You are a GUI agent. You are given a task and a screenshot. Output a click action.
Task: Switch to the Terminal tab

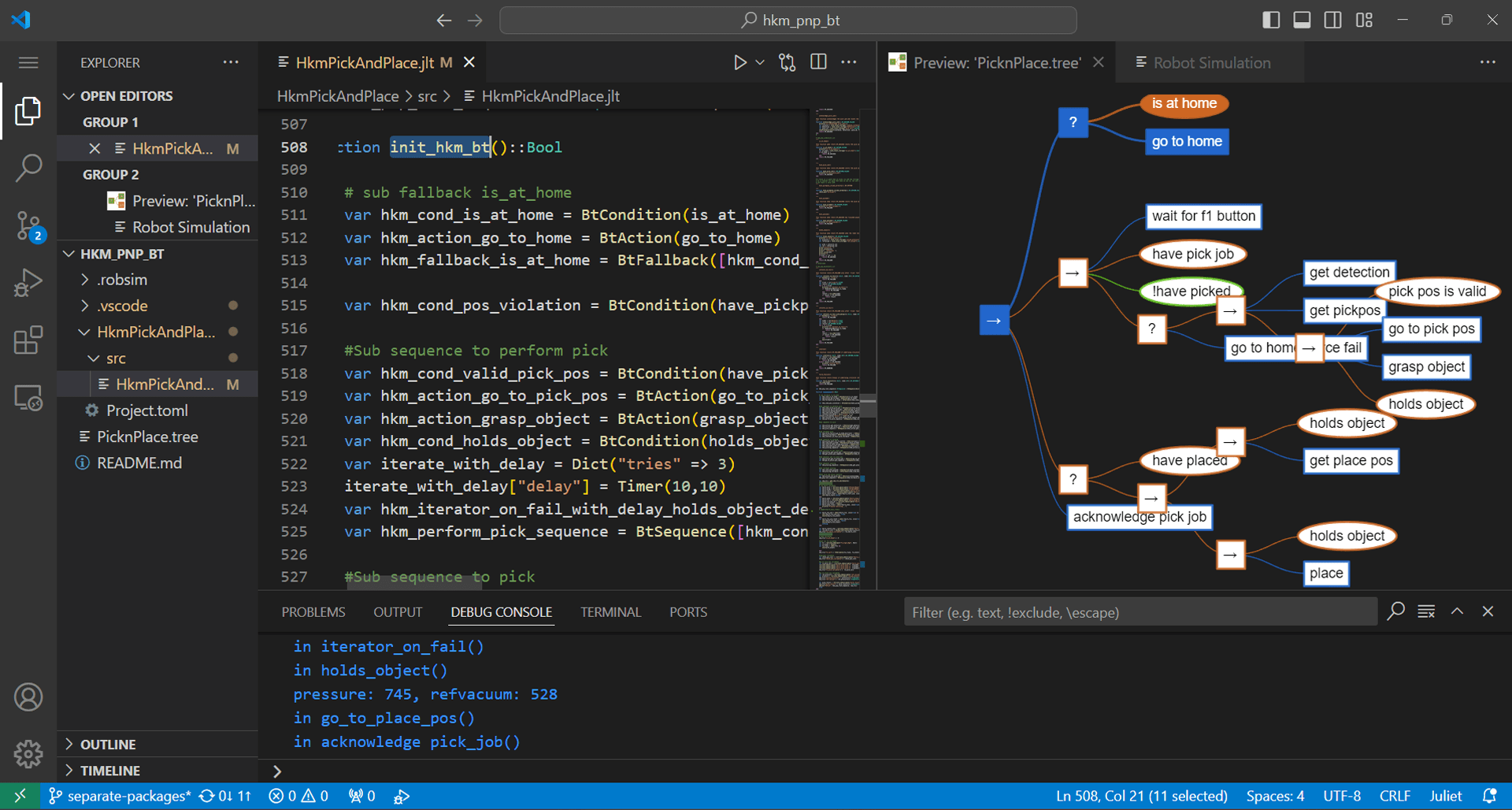pyautogui.click(x=611, y=611)
